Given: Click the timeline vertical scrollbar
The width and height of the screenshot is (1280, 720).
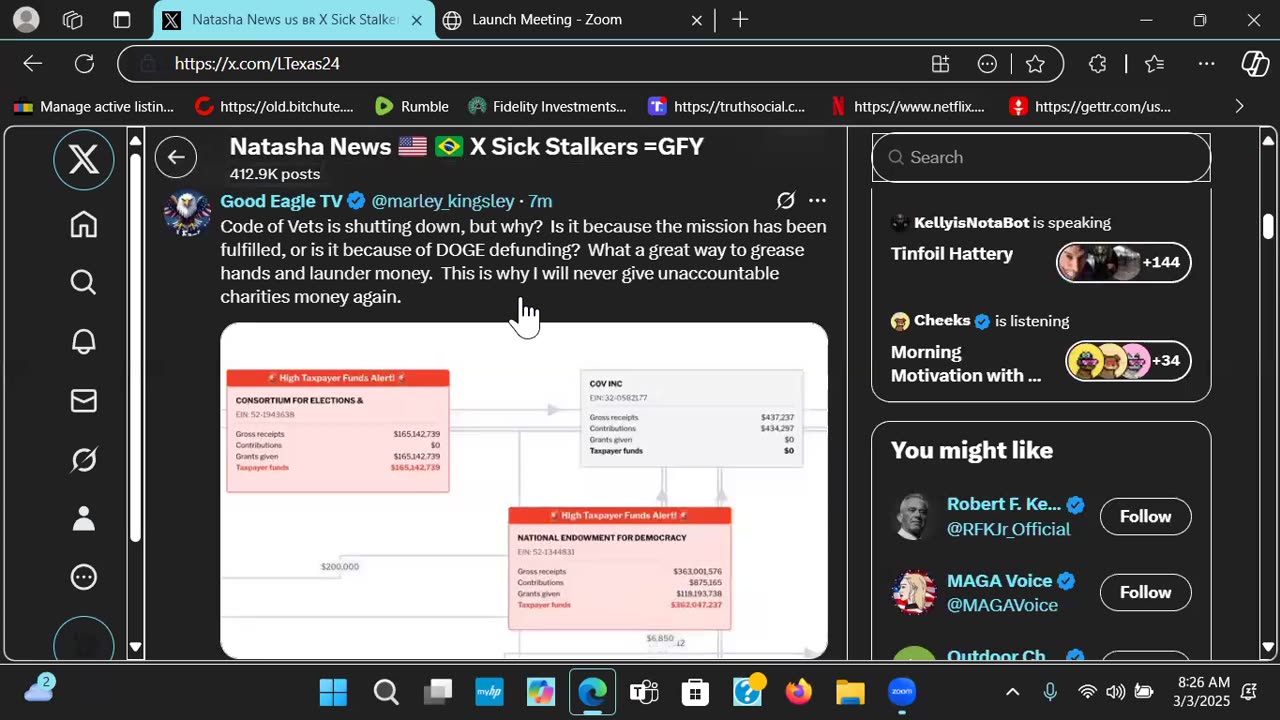Looking at the screenshot, I should pyautogui.click(x=1268, y=227).
